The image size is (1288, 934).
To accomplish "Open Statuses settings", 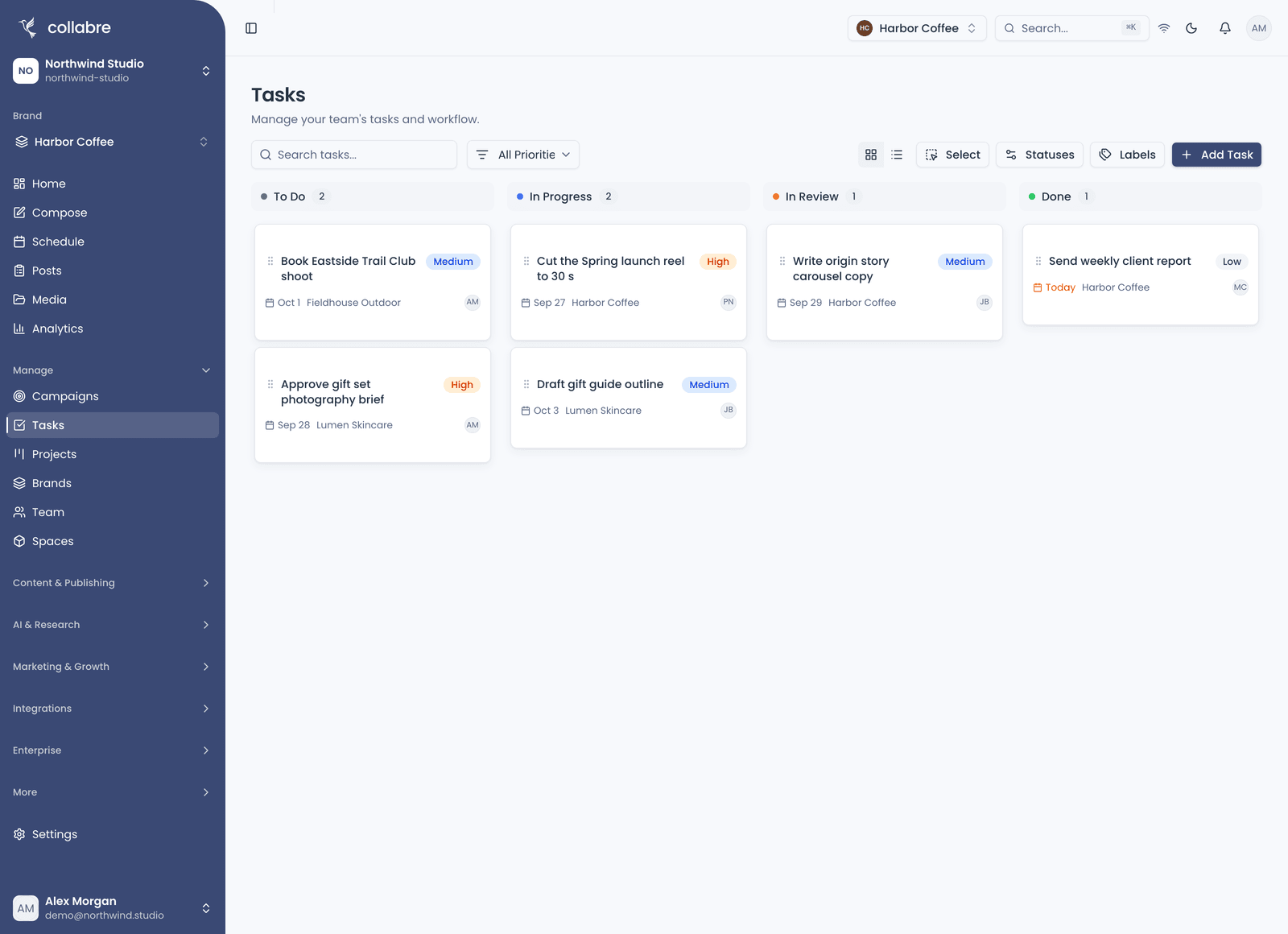I will 1039,155.
